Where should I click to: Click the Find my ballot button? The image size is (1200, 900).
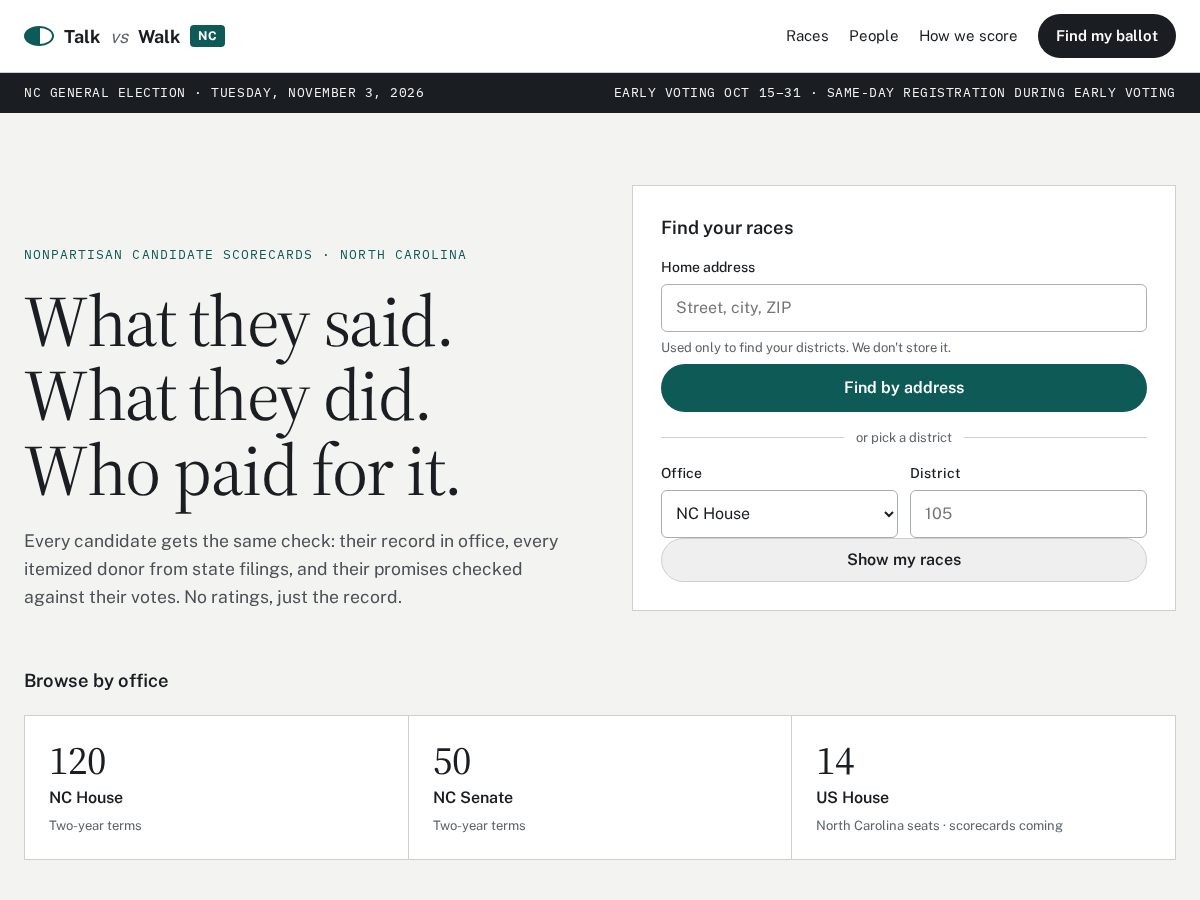coord(1107,36)
